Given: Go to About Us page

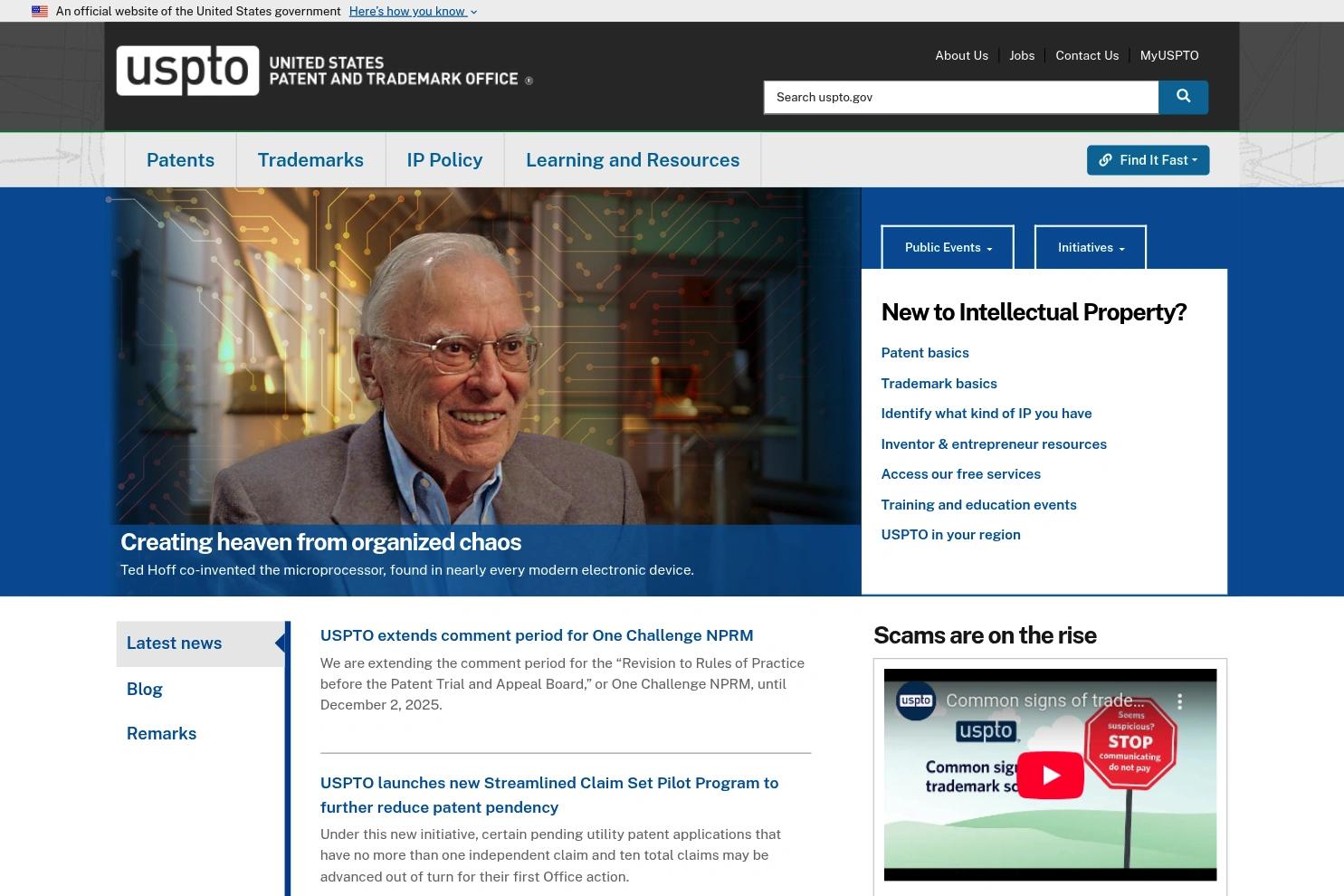Looking at the screenshot, I should 961,55.
